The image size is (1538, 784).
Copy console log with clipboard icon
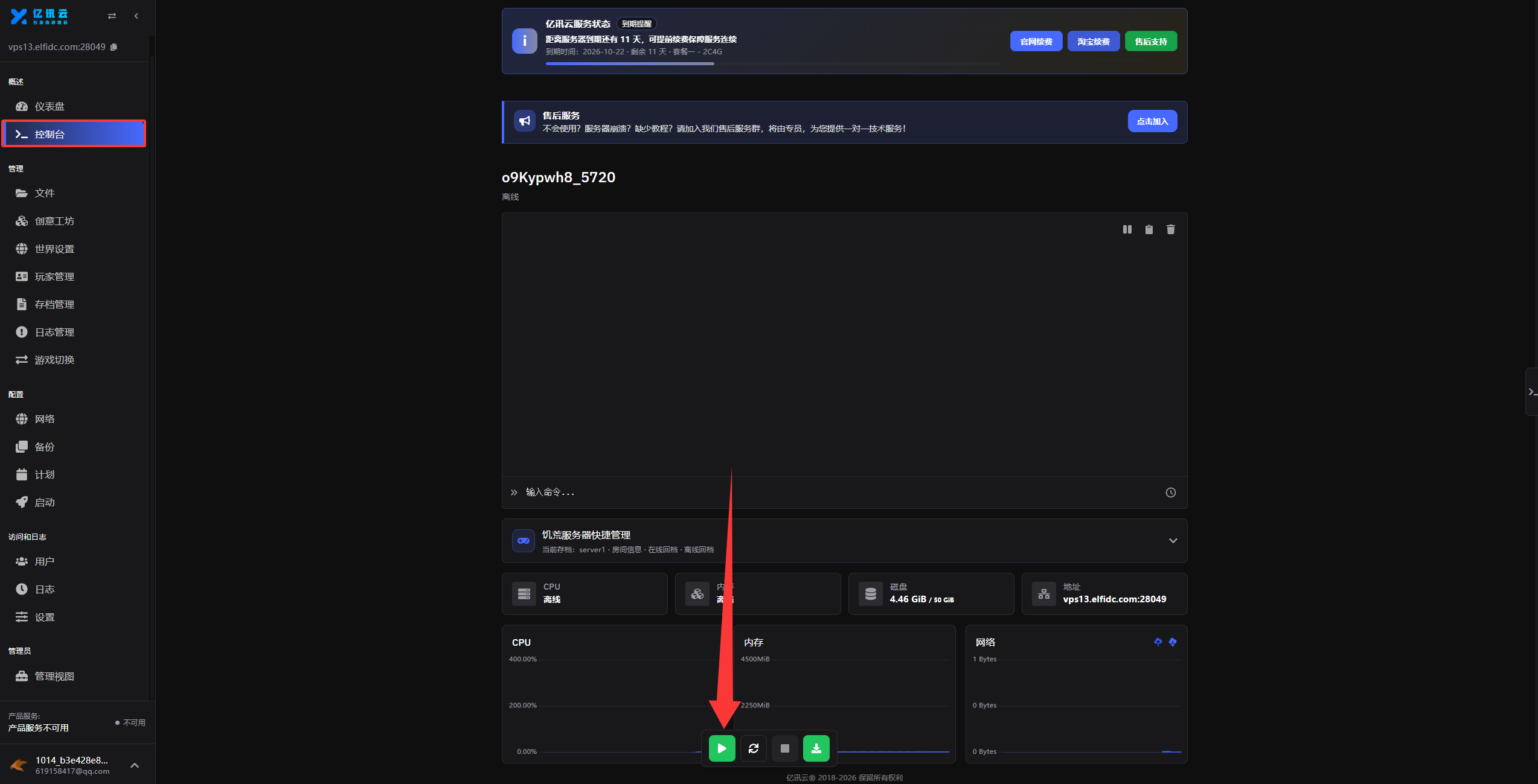coord(1149,229)
